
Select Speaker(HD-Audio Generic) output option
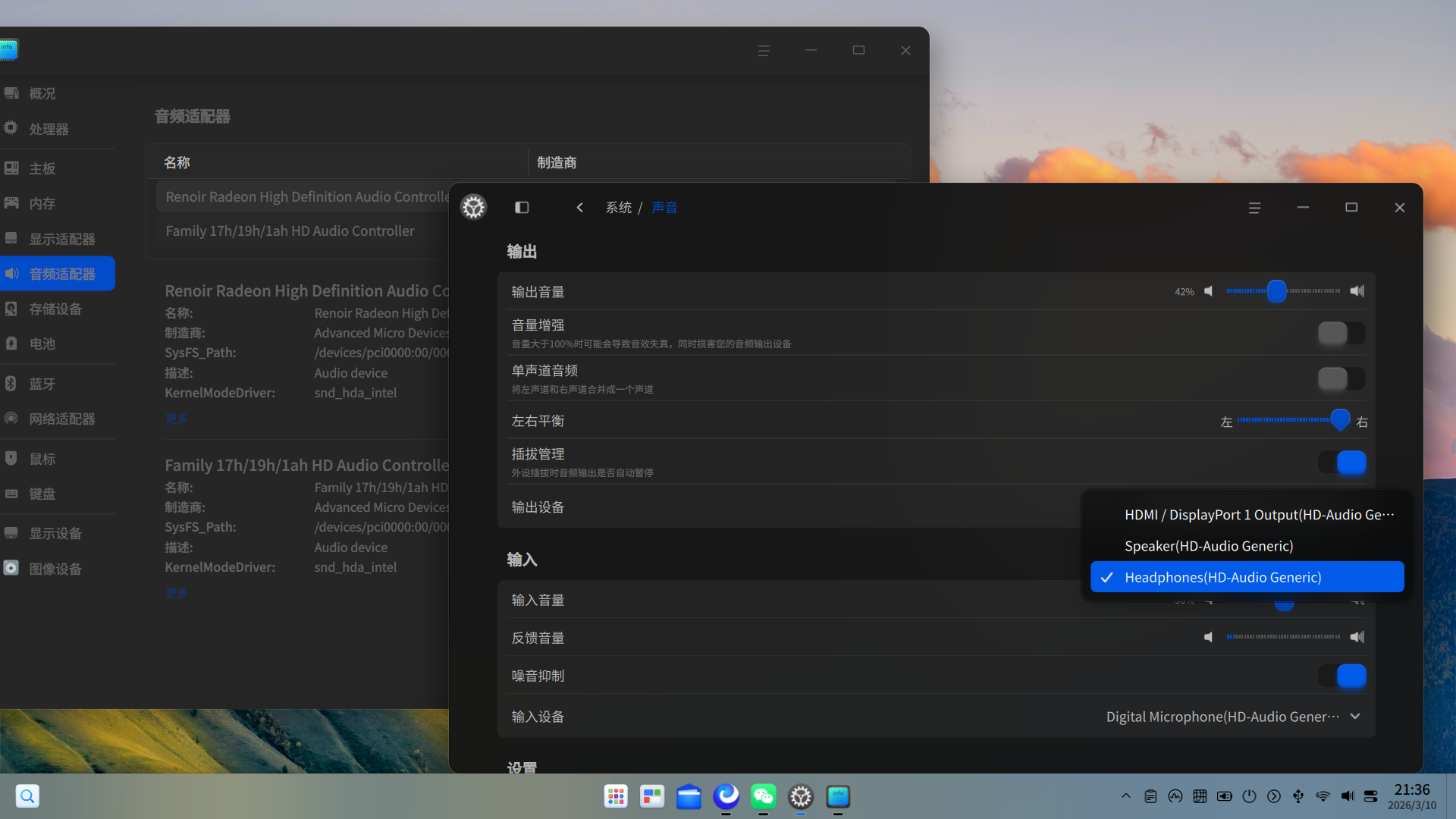(1209, 546)
